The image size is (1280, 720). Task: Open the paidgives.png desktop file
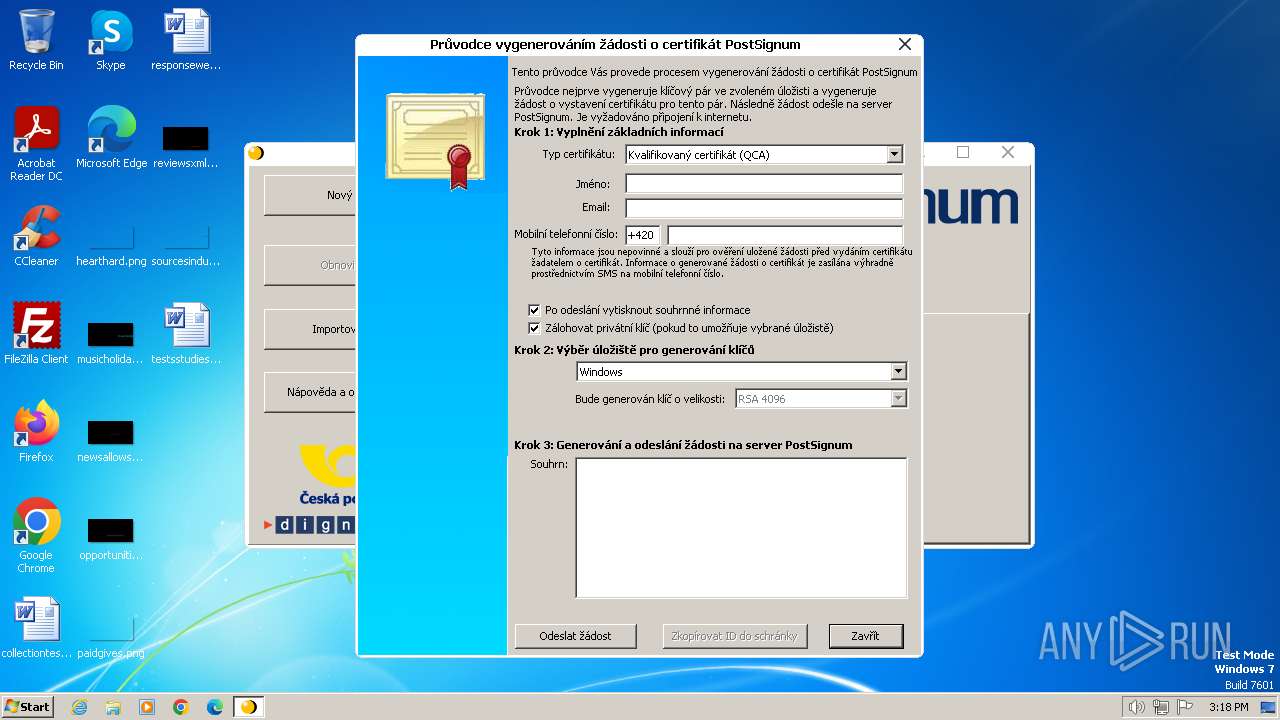pos(111,638)
